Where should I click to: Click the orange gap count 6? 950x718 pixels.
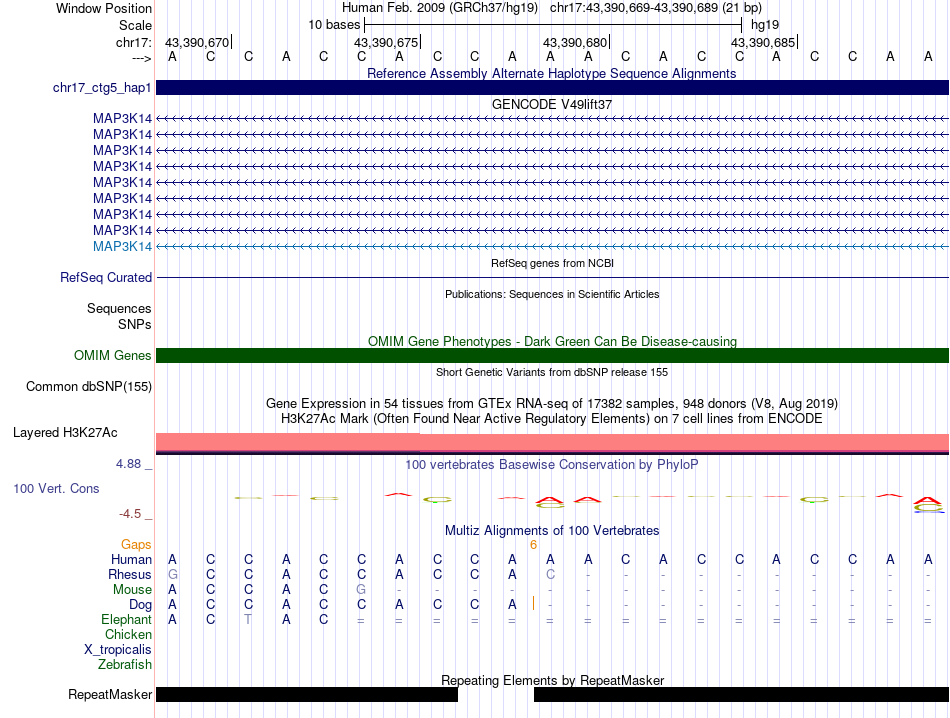tap(533, 545)
